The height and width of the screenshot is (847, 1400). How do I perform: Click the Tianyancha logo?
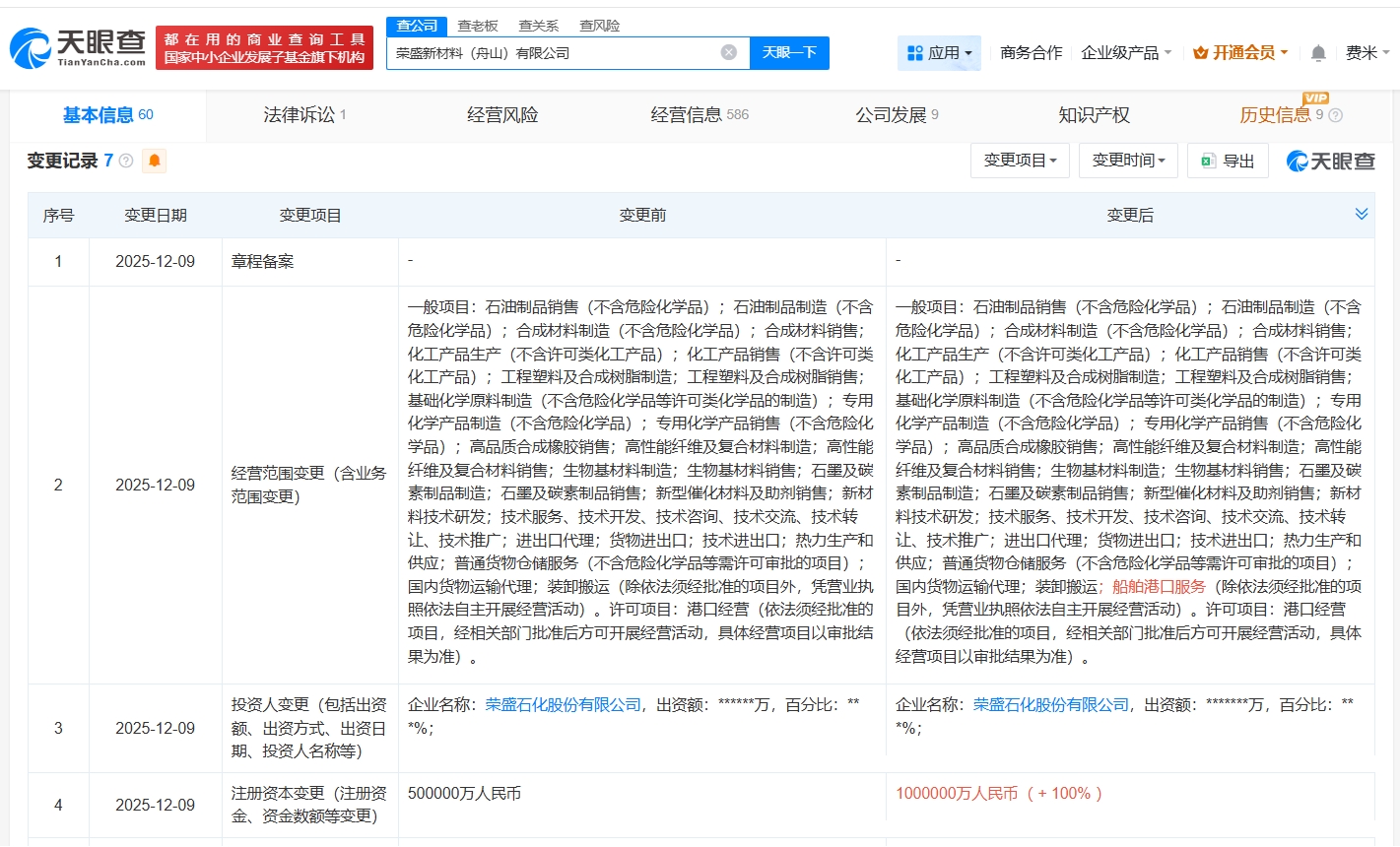tap(78, 47)
